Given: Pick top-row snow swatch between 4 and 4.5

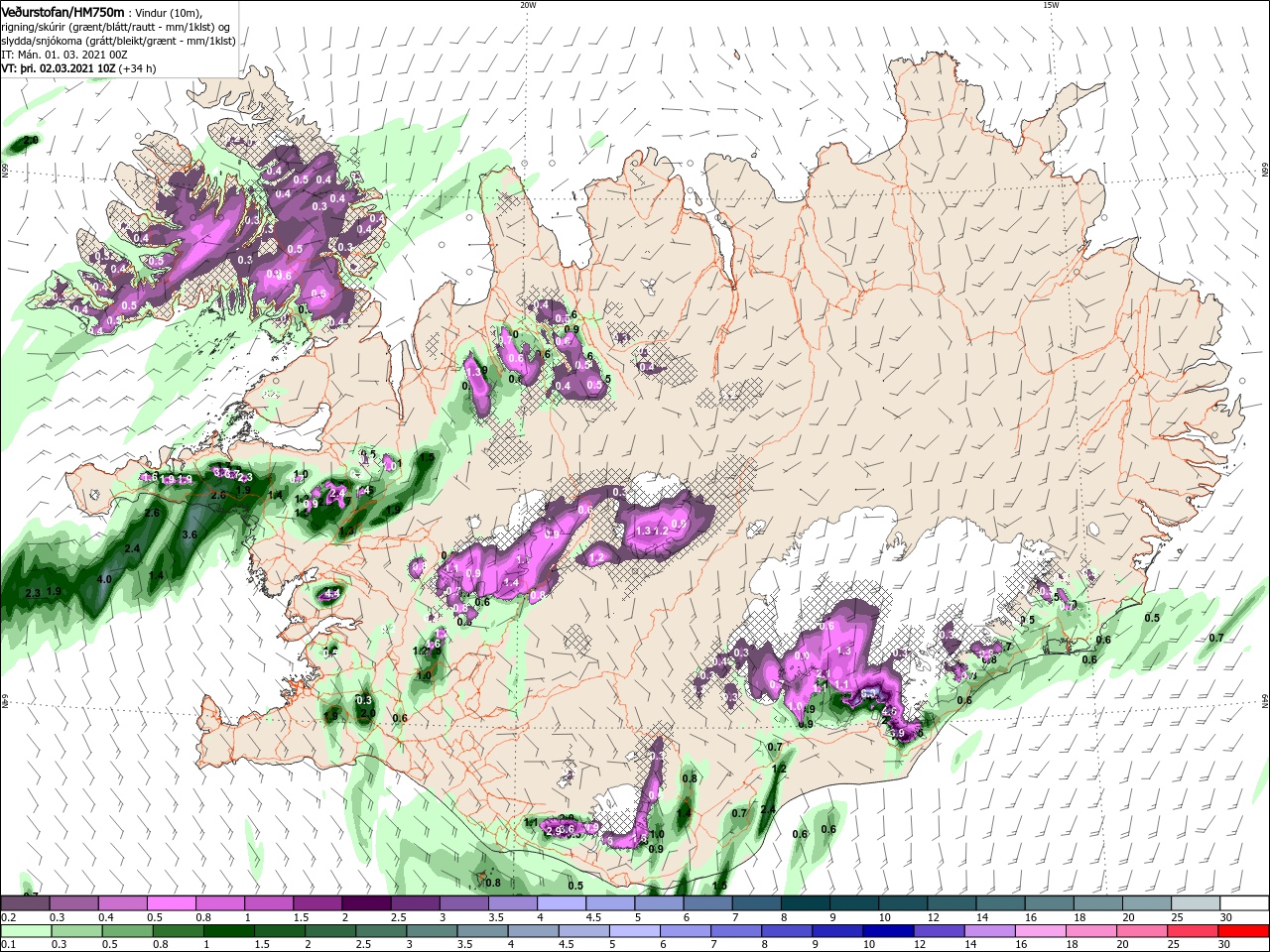Looking at the screenshot, I should (562, 903).
